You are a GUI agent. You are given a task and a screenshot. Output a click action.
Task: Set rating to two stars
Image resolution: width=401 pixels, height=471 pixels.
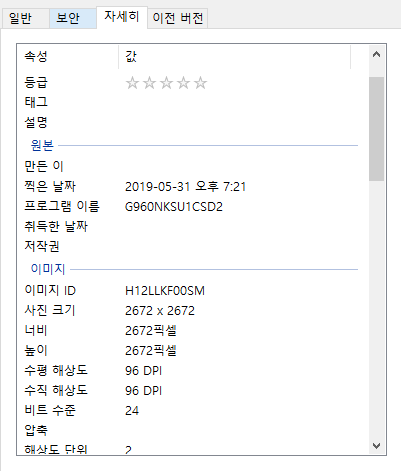coord(149,83)
